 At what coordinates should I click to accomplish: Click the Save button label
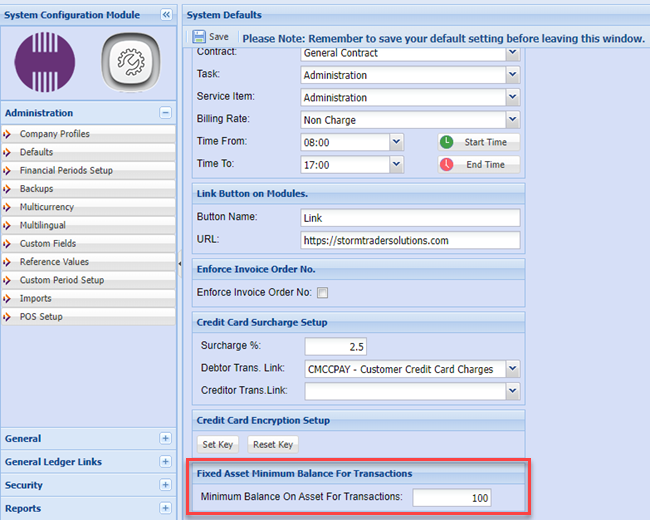[x=218, y=36]
